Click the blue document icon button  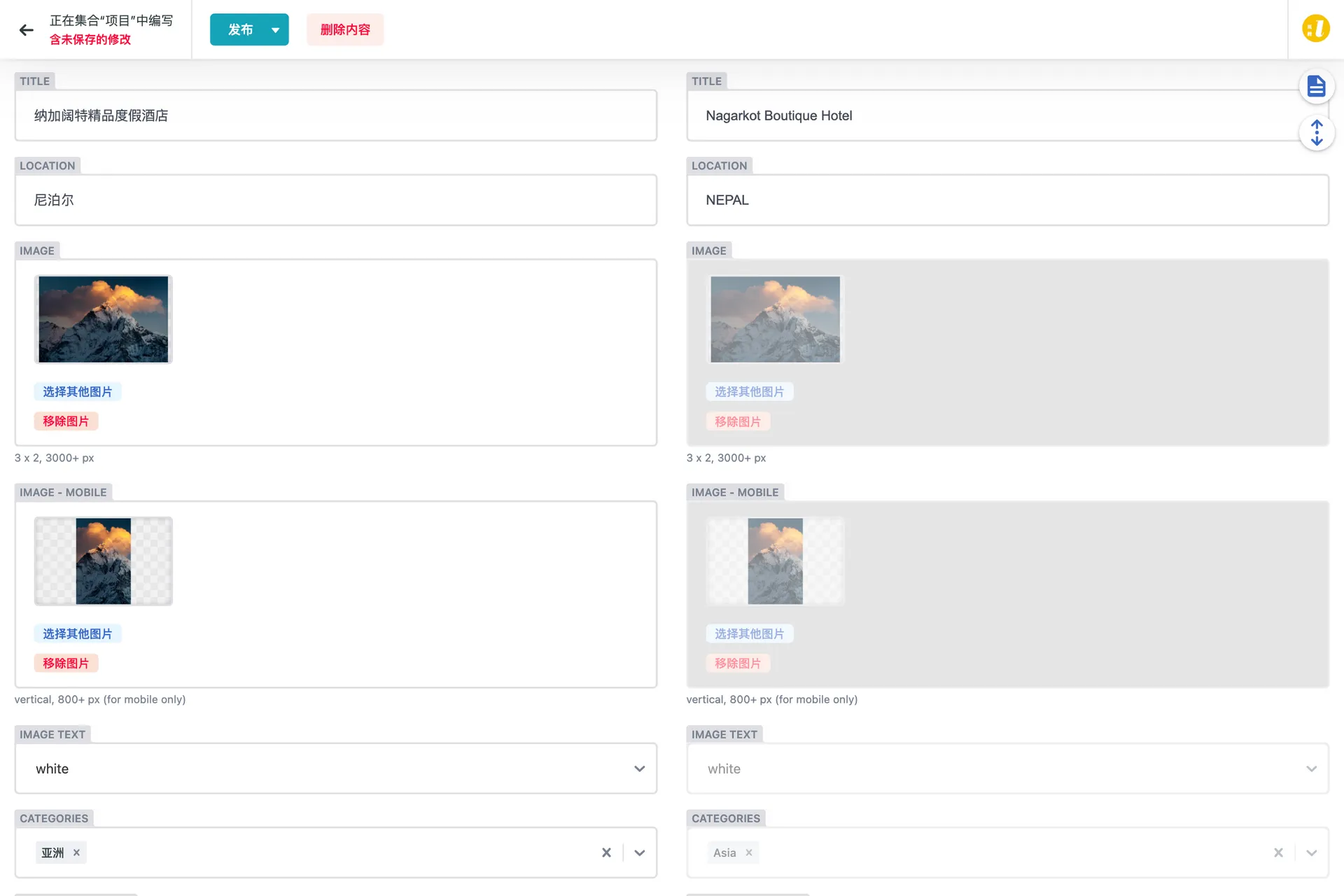tap(1316, 86)
